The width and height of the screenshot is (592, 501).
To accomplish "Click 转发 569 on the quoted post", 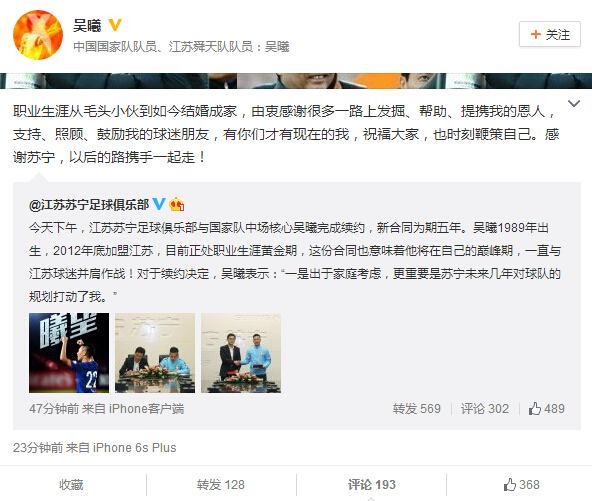I will 416,409.
